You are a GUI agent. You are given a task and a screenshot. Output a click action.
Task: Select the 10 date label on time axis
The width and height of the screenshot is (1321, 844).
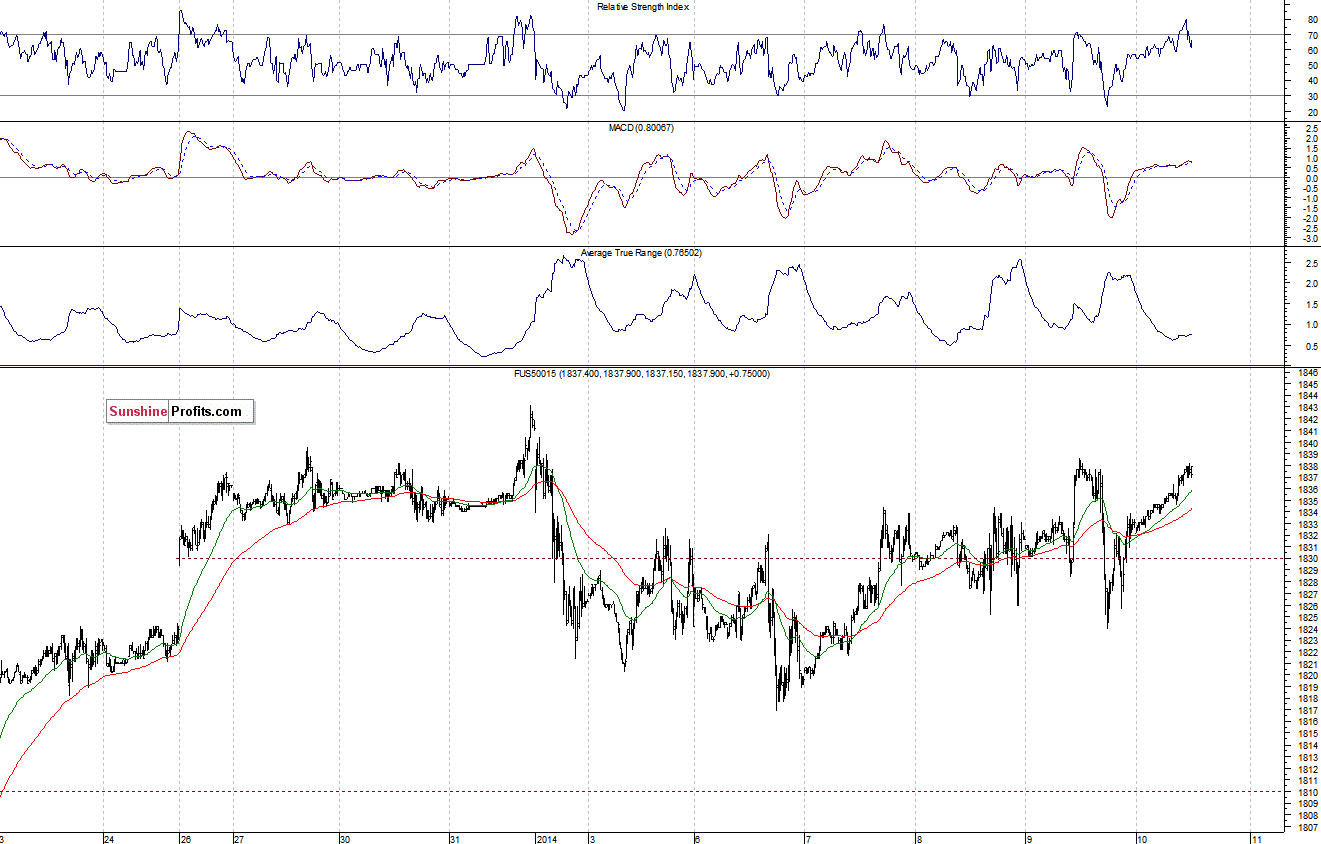pos(1142,839)
